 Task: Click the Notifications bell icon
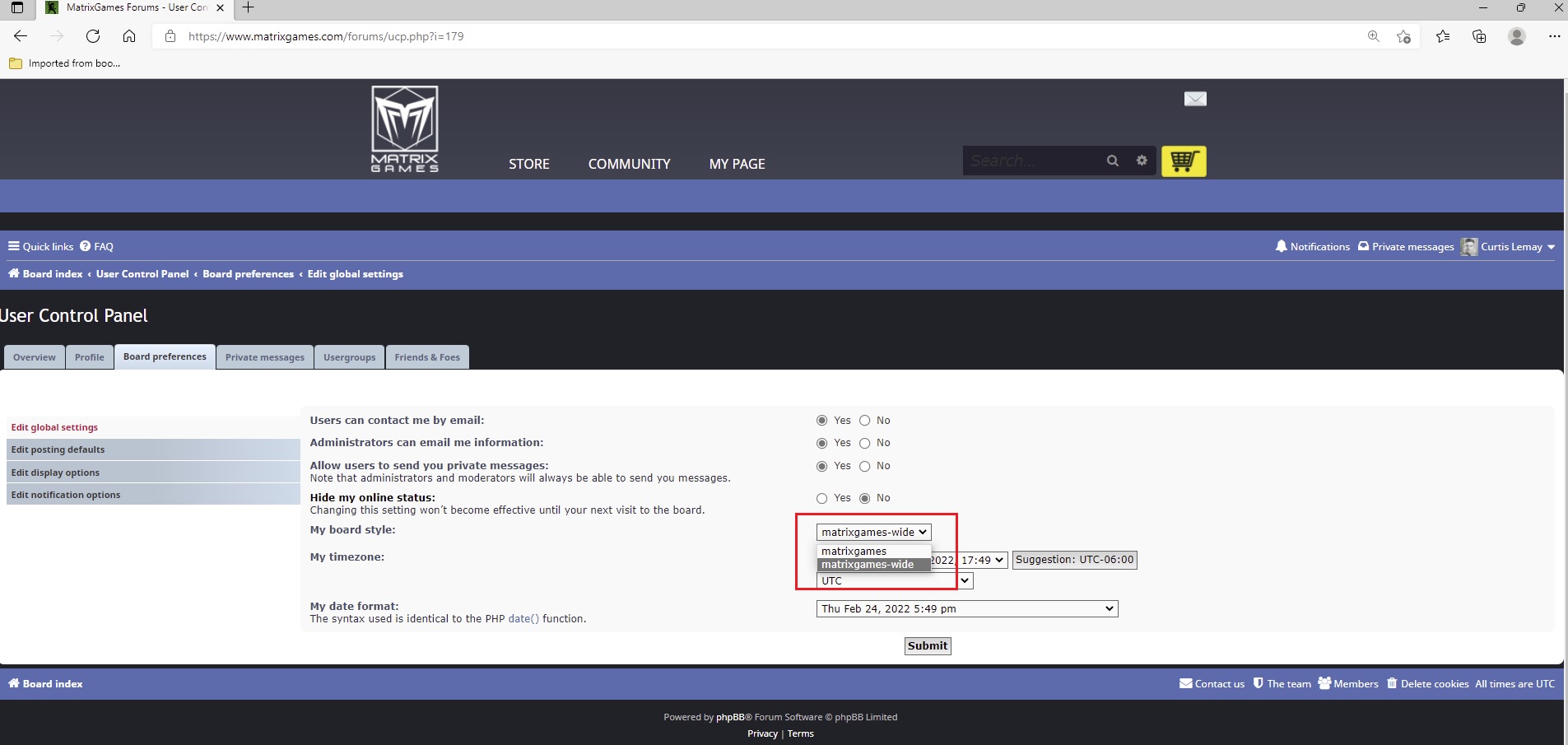[x=1281, y=246]
